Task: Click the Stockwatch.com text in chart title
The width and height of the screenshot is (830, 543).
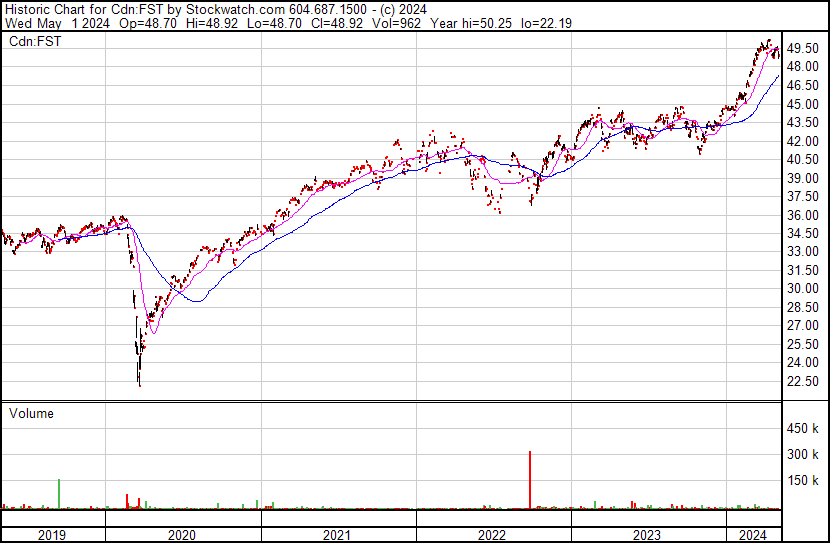Action: (x=235, y=10)
